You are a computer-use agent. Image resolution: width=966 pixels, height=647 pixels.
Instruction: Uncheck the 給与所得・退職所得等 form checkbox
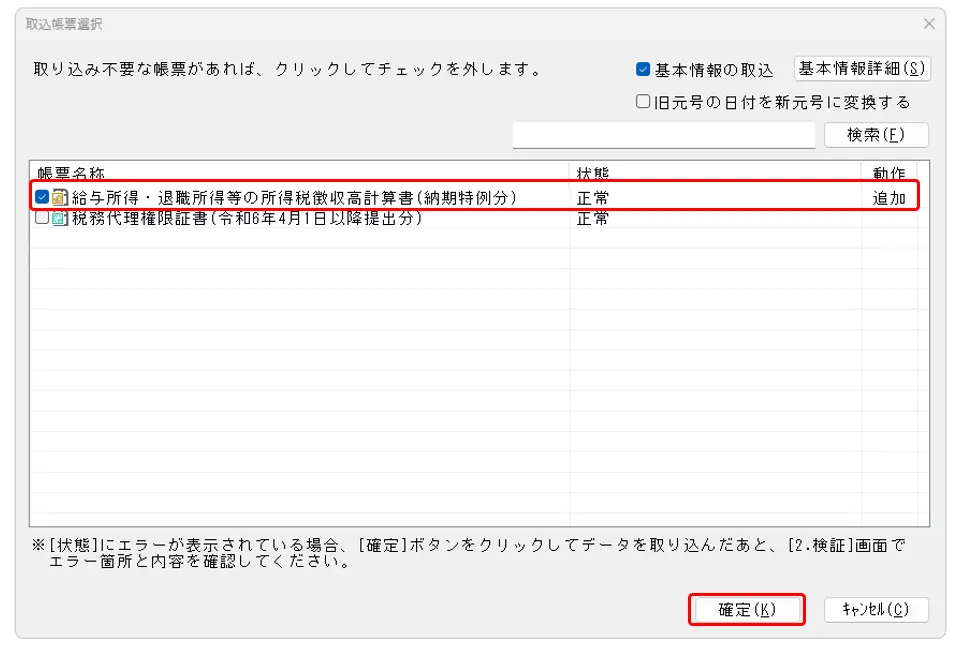point(42,197)
